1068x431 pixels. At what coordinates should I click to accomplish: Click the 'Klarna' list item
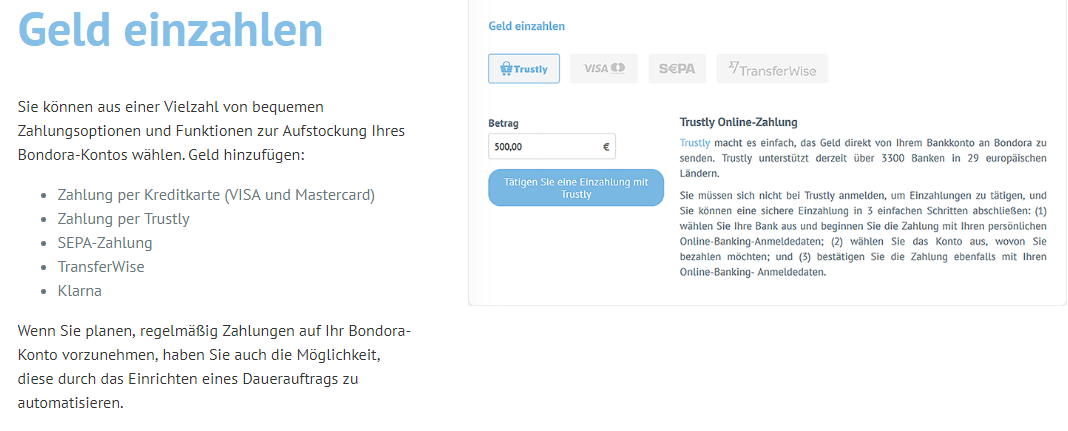coord(80,291)
